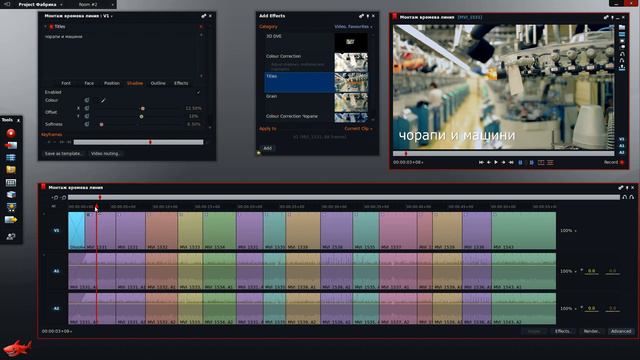640x360 pixels.
Task: Click the orange replace icon in viewer controls
Action: 541,162
